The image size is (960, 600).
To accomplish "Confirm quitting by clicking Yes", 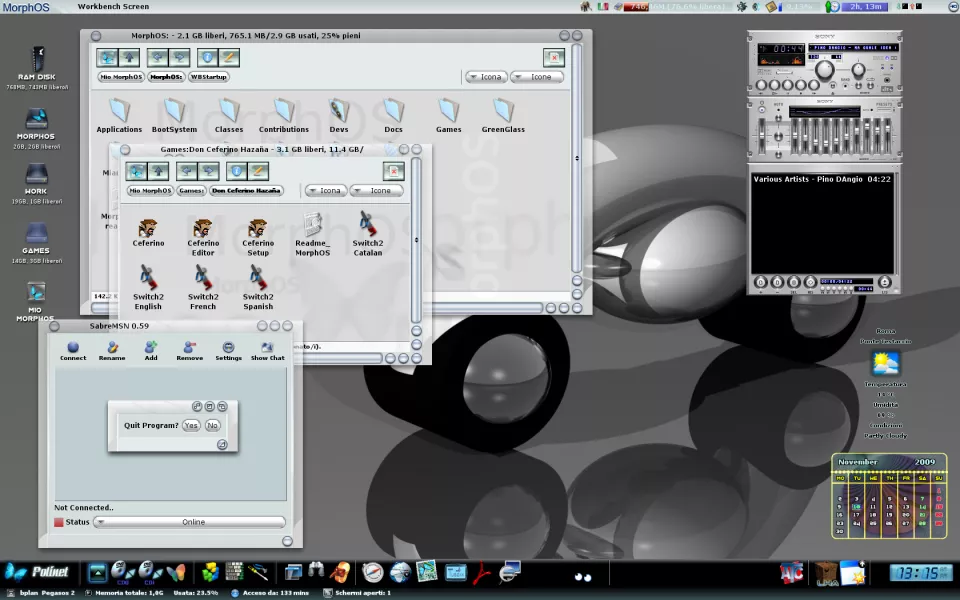I will (190, 425).
